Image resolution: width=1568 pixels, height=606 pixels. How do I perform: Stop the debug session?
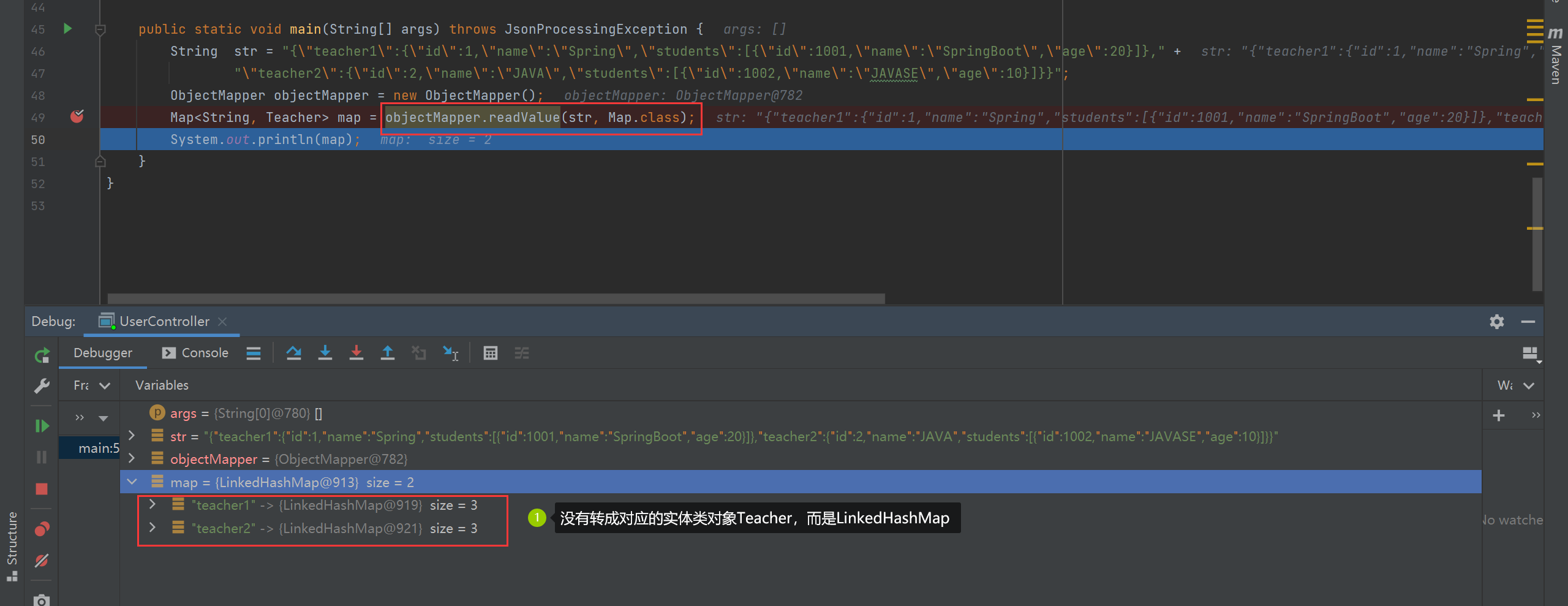point(42,489)
